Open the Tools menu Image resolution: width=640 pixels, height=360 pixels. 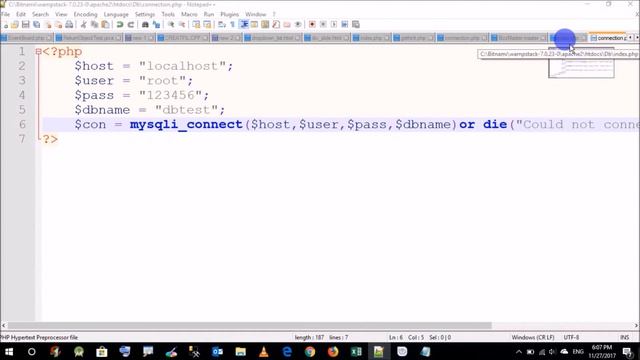tap(168, 14)
